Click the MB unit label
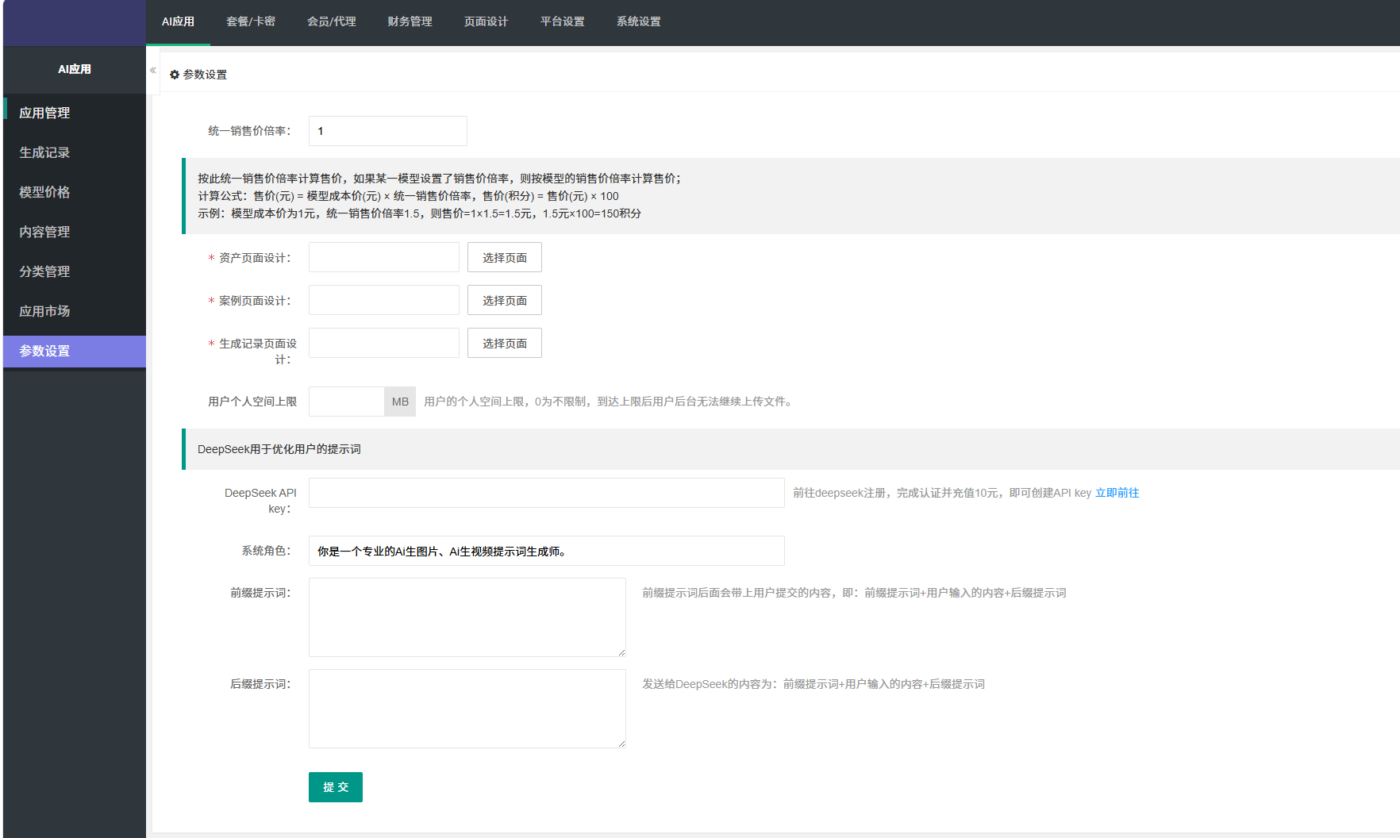Viewport: 1400px width, 838px height. pos(400,402)
